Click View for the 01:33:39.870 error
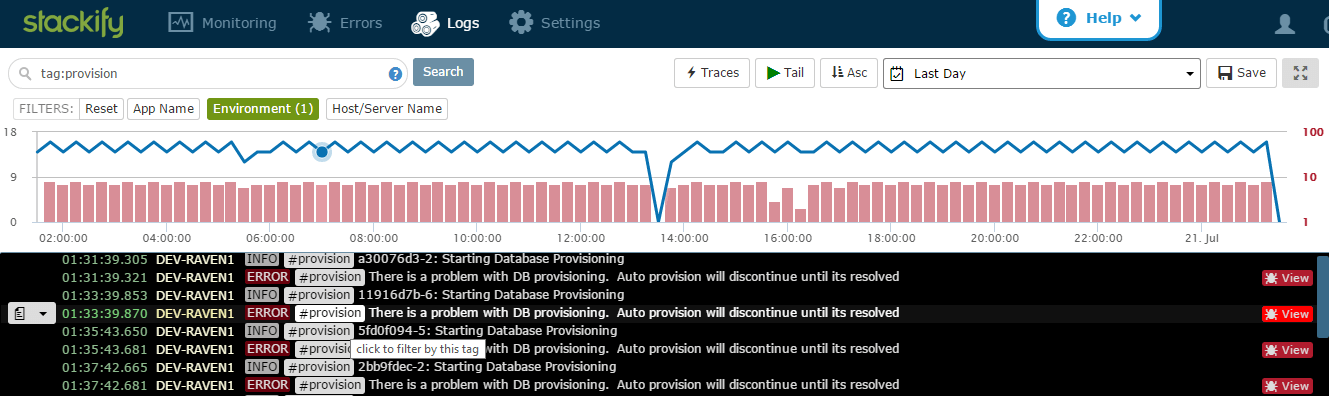Screen dimensions: 1329x396 click(1287, 314)
